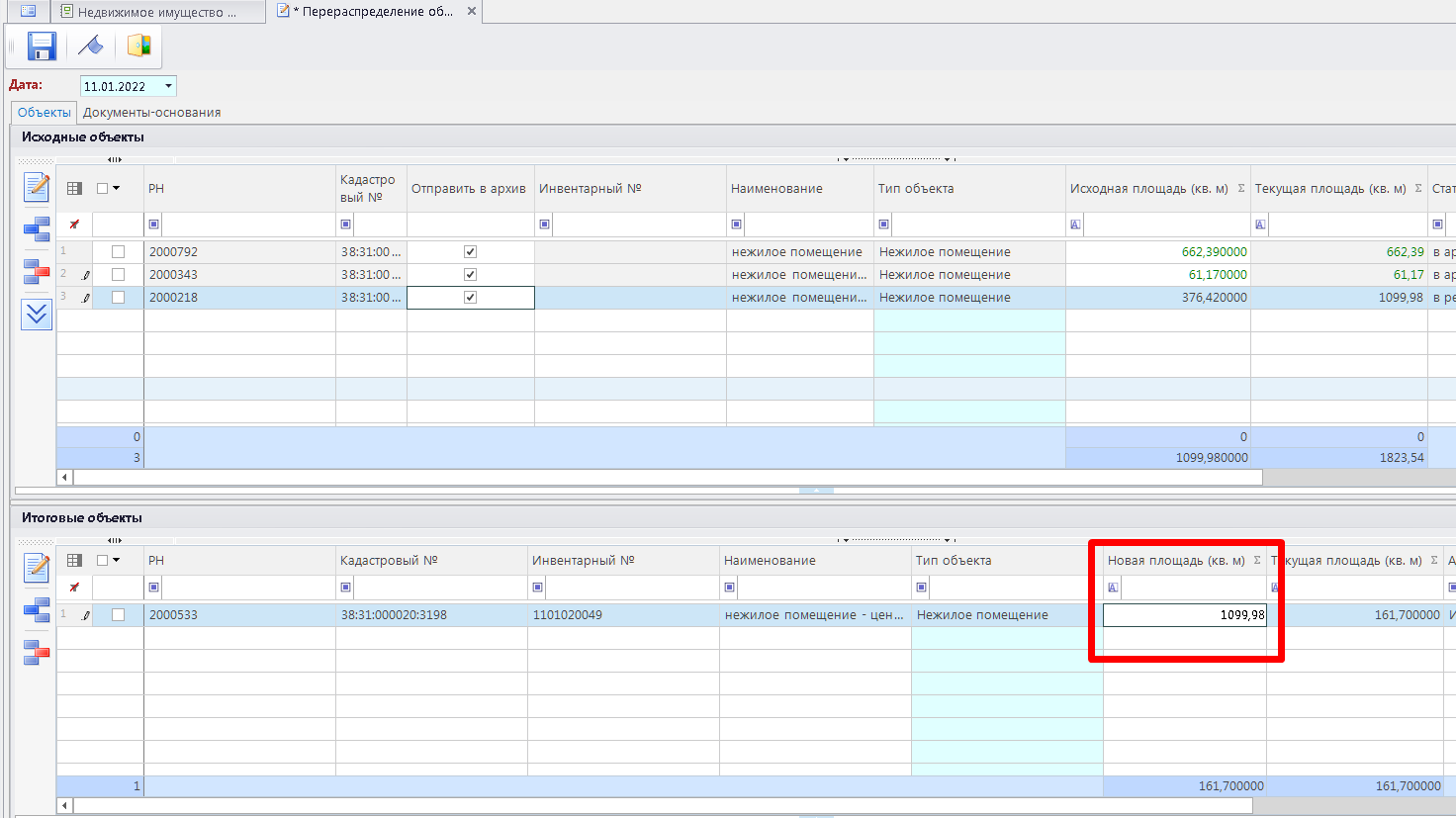This screenshot has height=818, width=1456.
Task: Close the Перераспределение об... tab
Action: [472, 12]
